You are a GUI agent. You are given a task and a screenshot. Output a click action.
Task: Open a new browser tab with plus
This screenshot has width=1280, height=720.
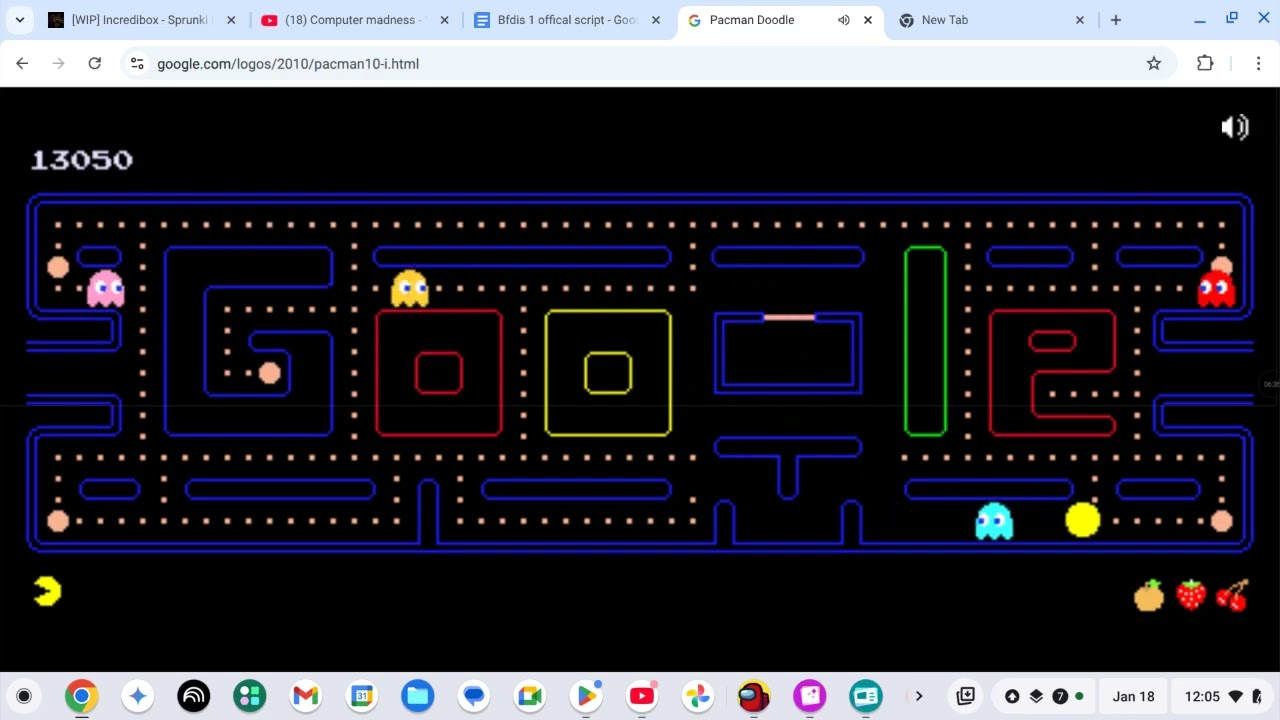coord(1116,20)
